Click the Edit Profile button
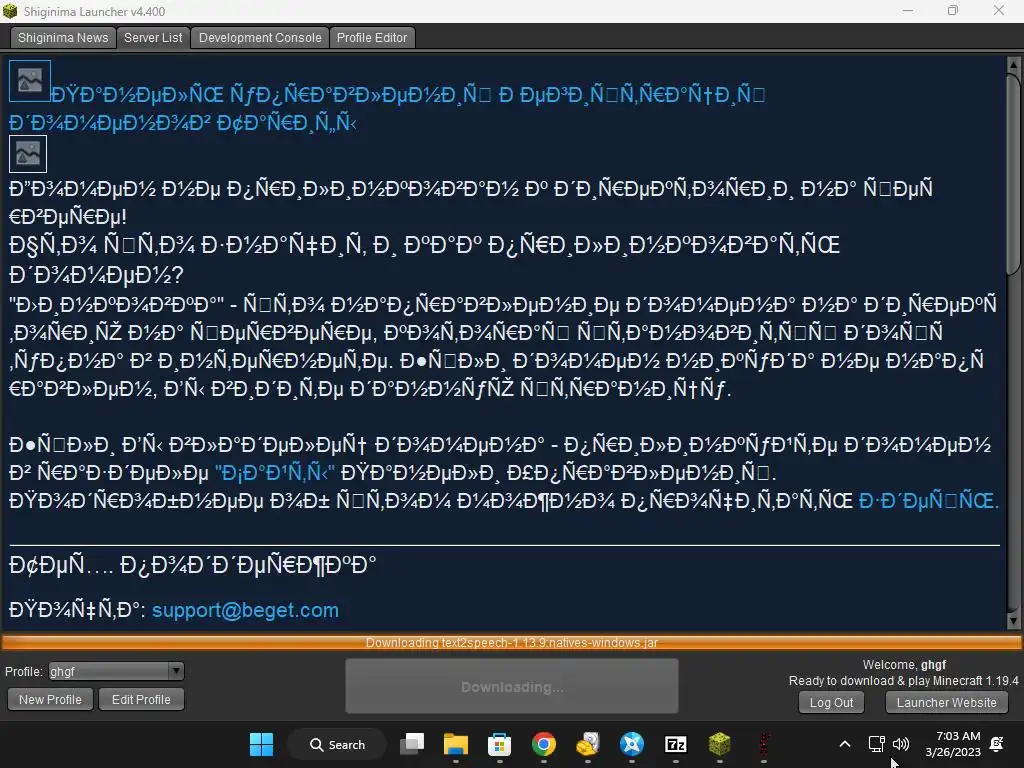This screenshot has height=768, width=1024. 141,699
